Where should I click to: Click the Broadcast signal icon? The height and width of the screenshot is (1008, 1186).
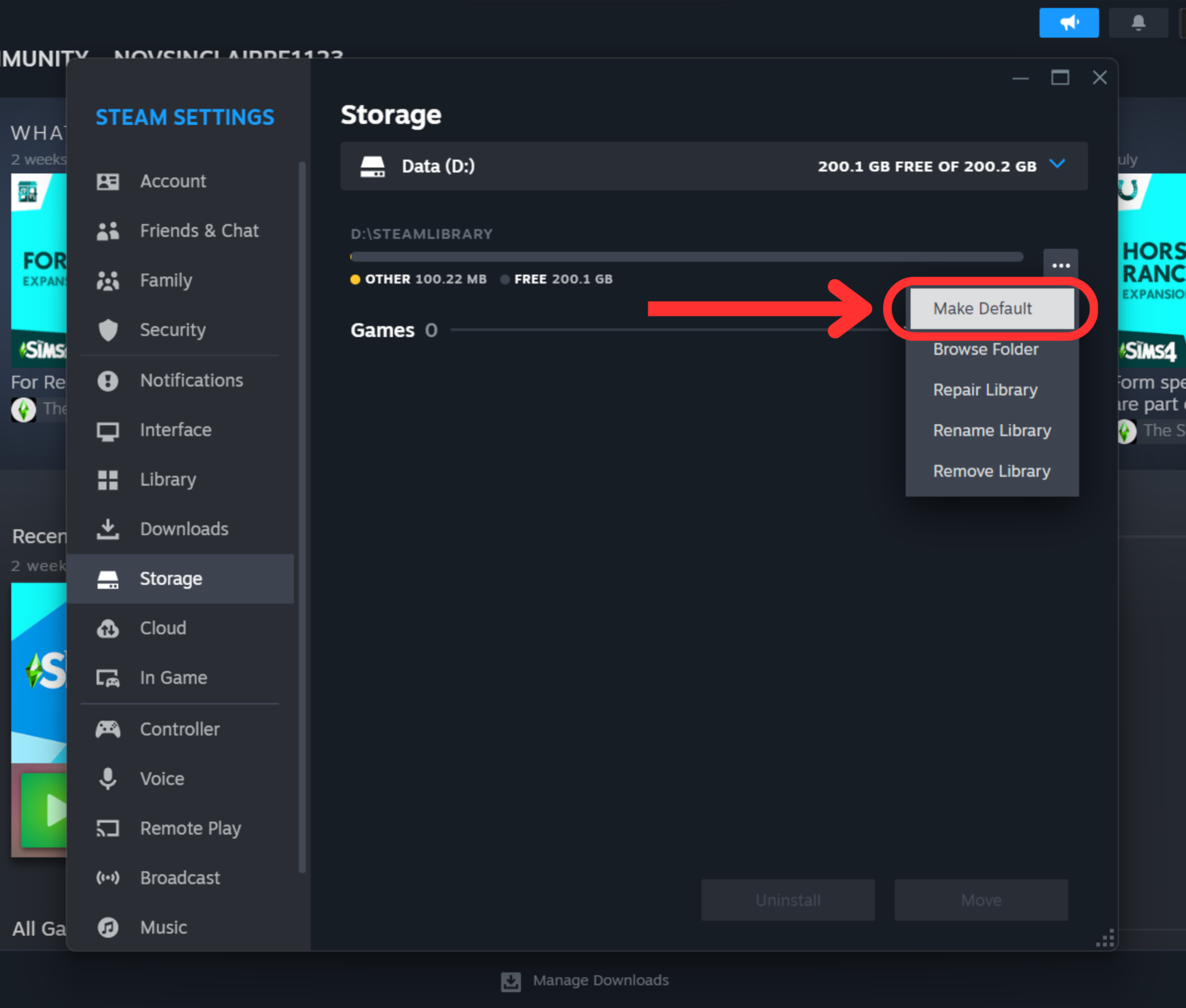point(108,878)
